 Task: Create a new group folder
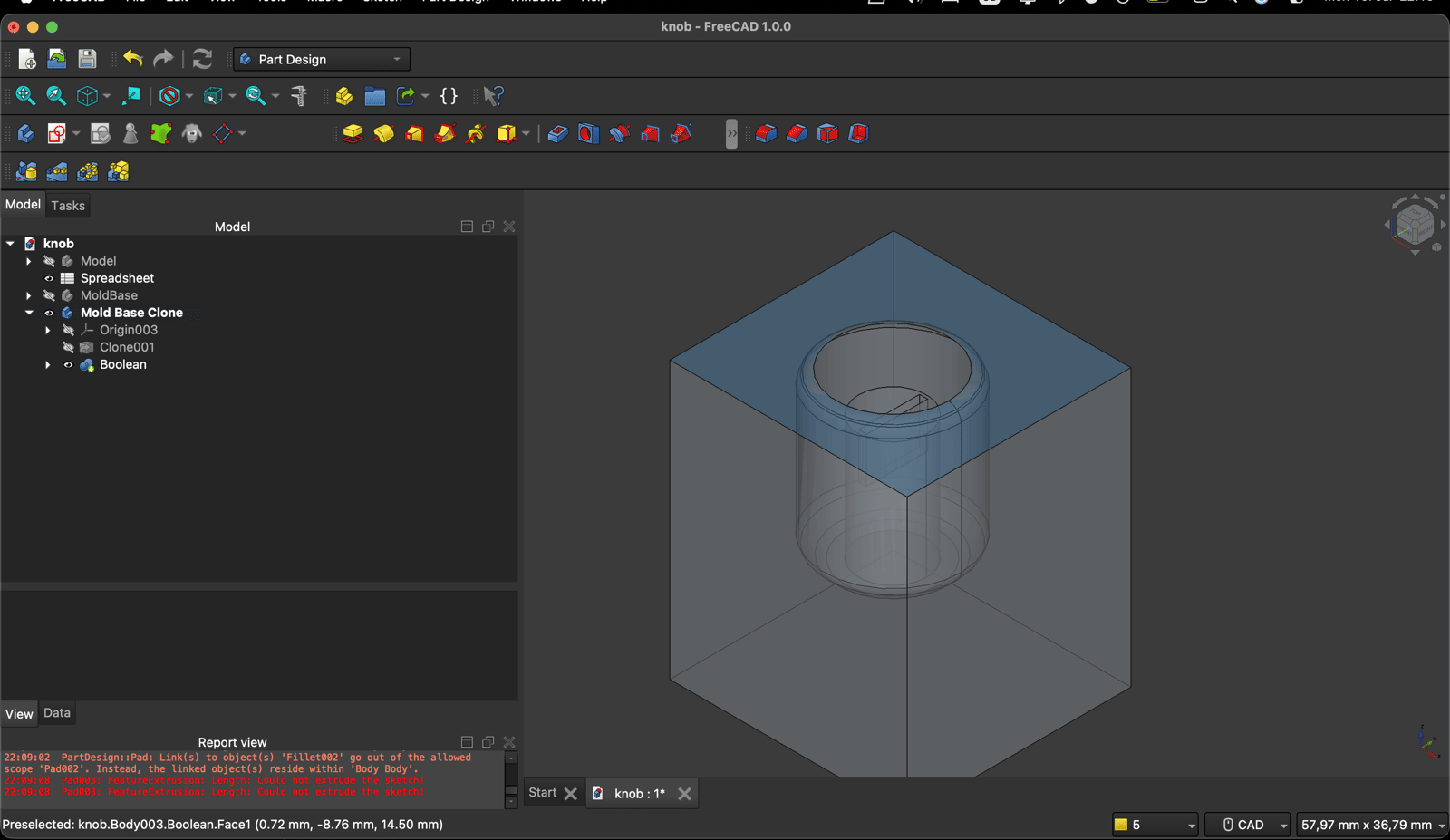click(375, 96)
